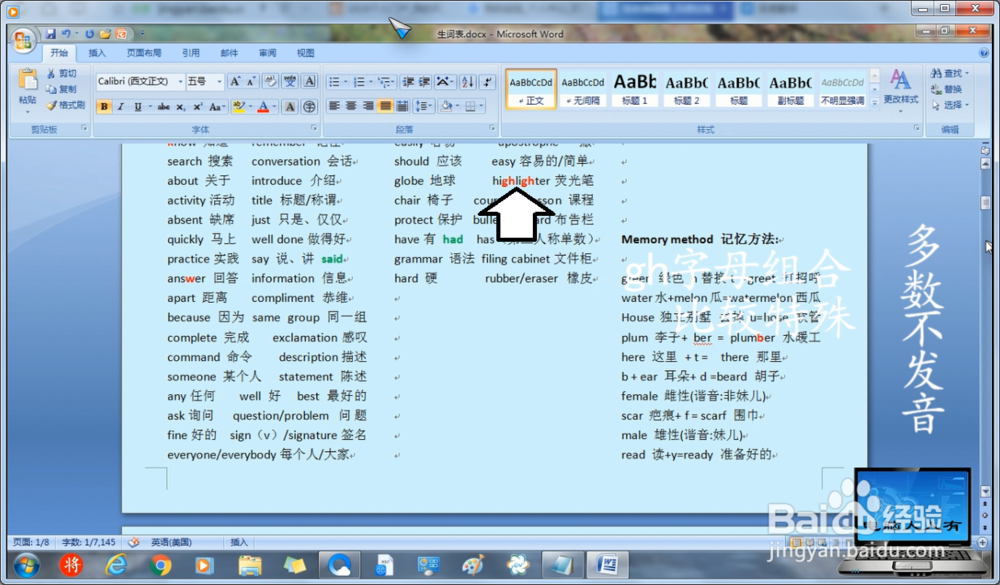Decrease paragraph indent
Viewport: 1000px width, 585px height.
click(x=408, y=81)
